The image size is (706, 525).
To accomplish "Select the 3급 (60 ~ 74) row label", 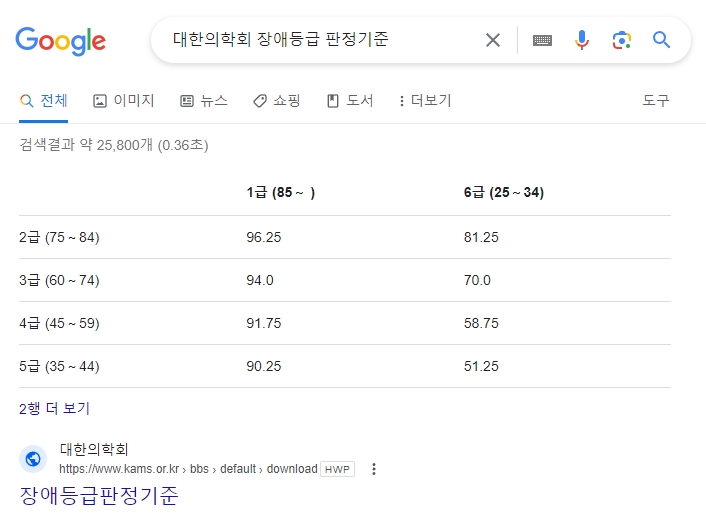I will (x=59, y=280).
